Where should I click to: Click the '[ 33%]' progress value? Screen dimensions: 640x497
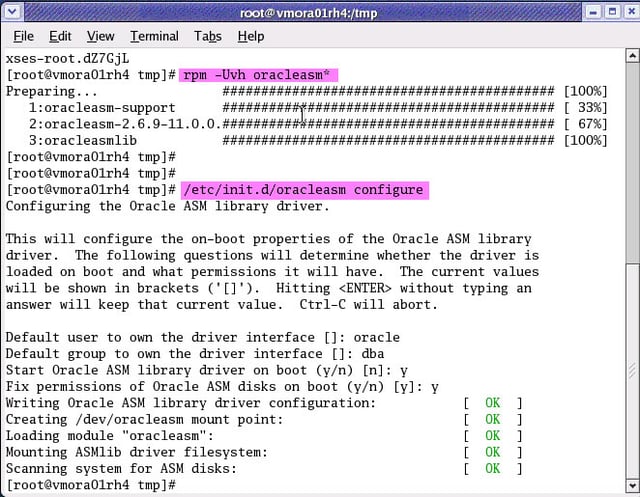(x=585, y=108)
